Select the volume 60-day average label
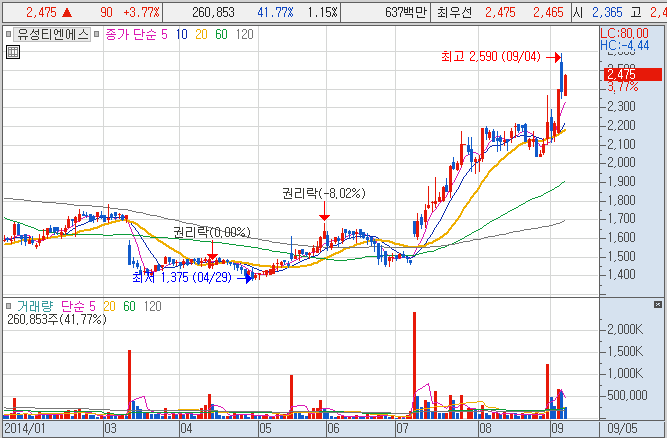This screenshot has width=667, height=438. click(x=129, y=306)
